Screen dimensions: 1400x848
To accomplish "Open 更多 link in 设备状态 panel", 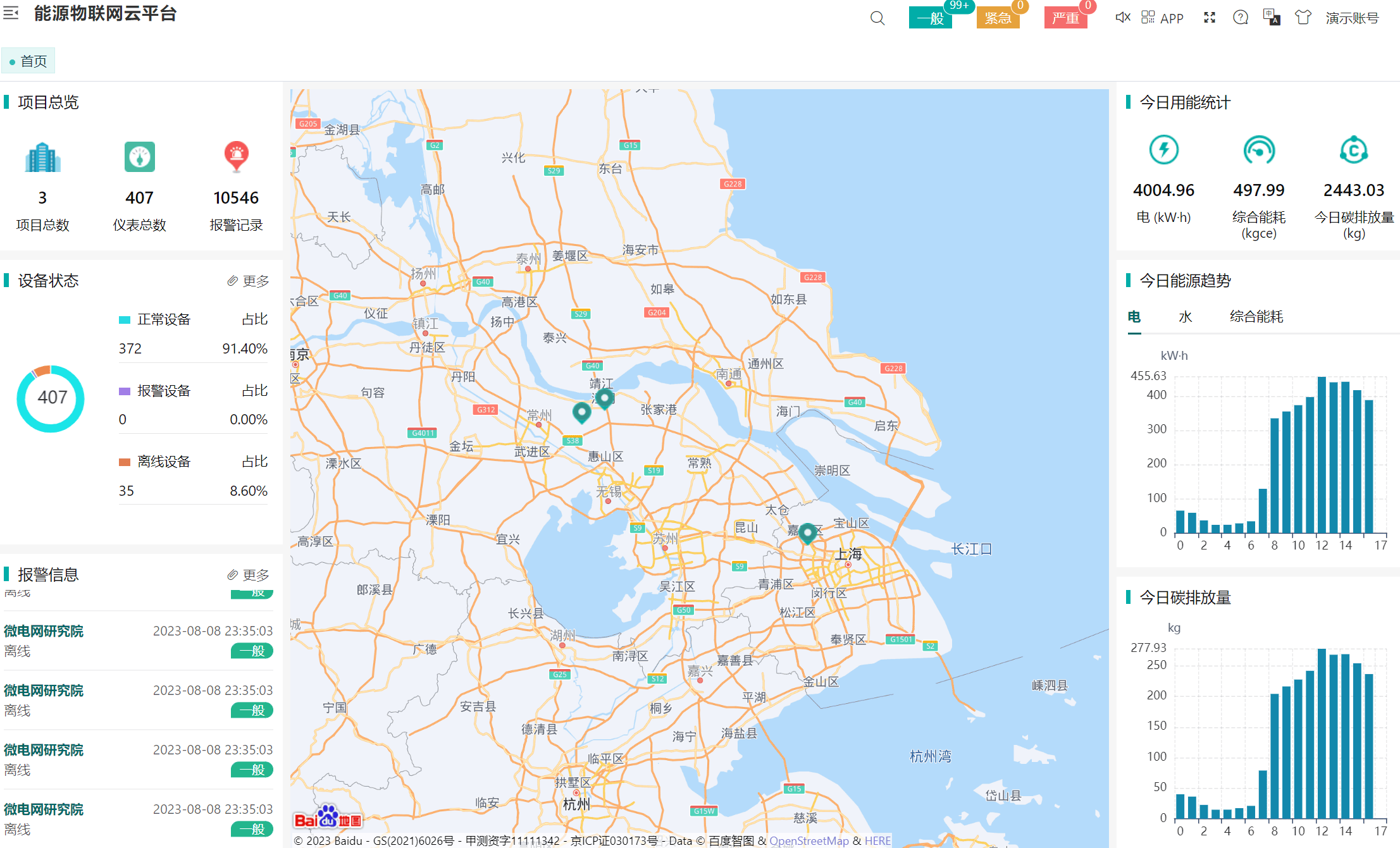I will pos(248,281).
